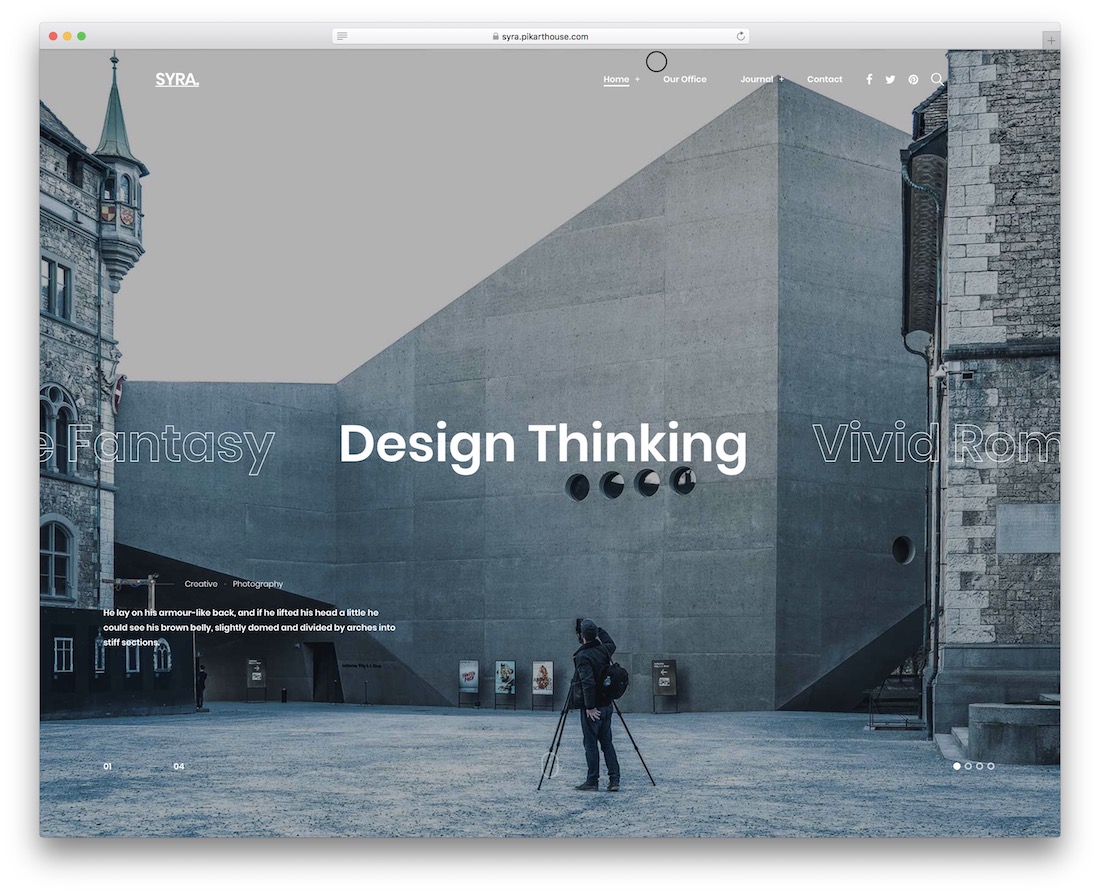
Task: Add a new Safari tab
Action: coord(1051,41)
